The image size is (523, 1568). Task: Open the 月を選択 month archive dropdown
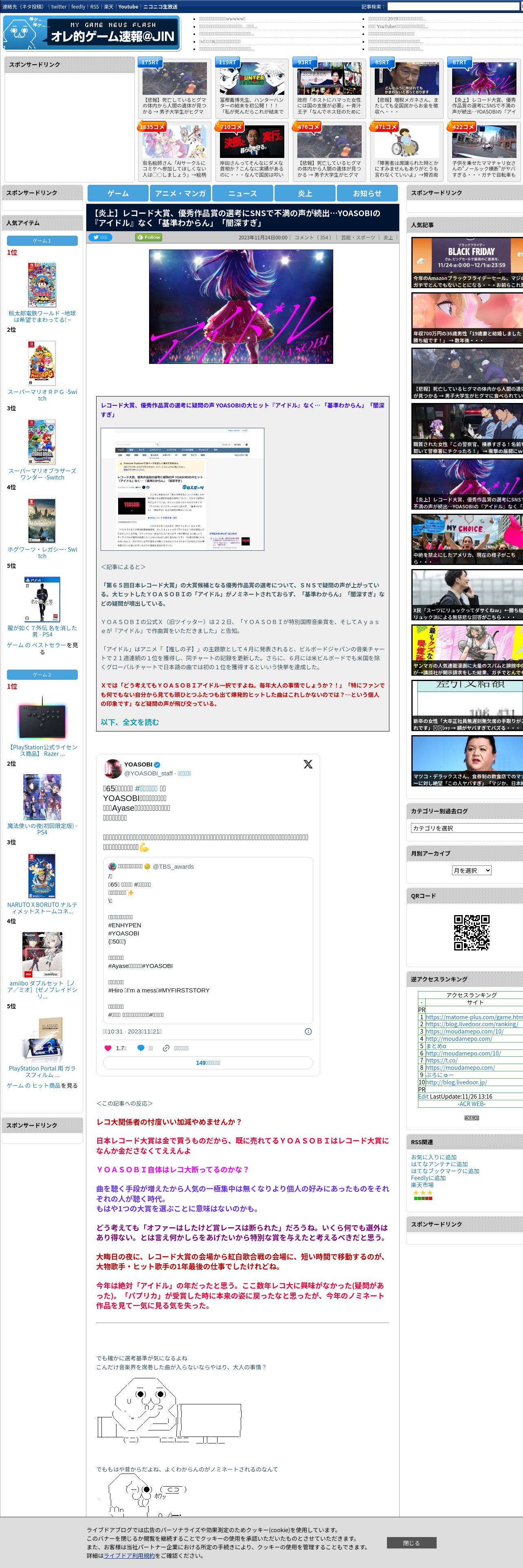point(471,870)
